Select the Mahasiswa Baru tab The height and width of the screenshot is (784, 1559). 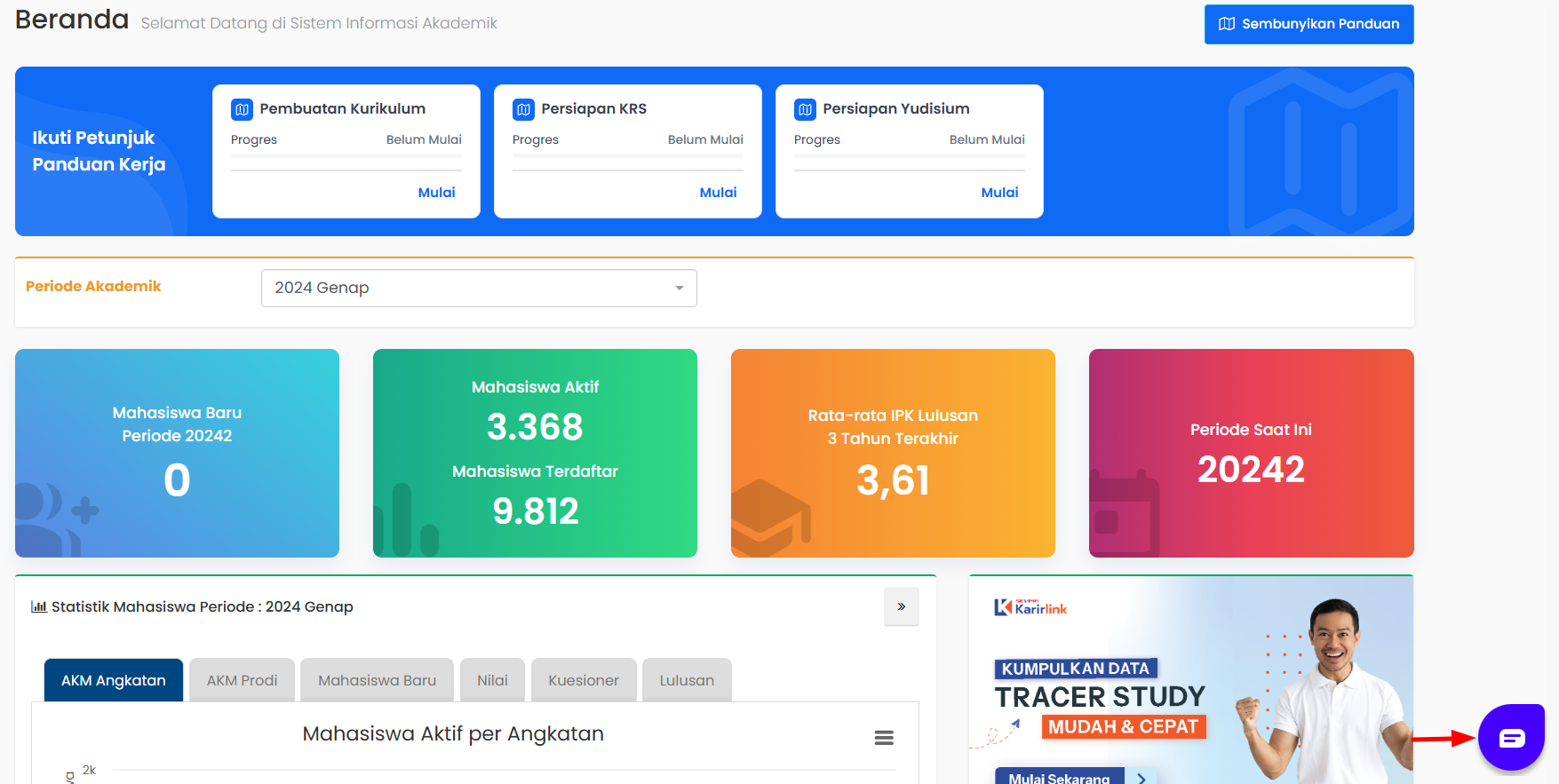point(377,680)
